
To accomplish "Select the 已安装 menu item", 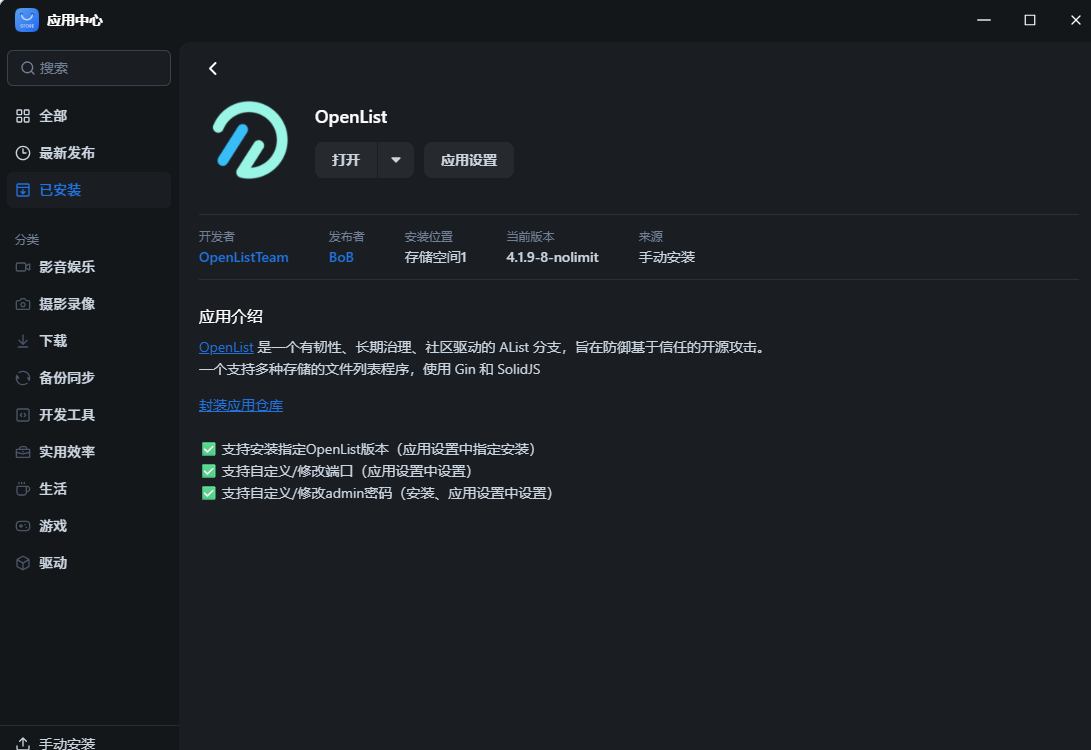I will tap(89, 190).
